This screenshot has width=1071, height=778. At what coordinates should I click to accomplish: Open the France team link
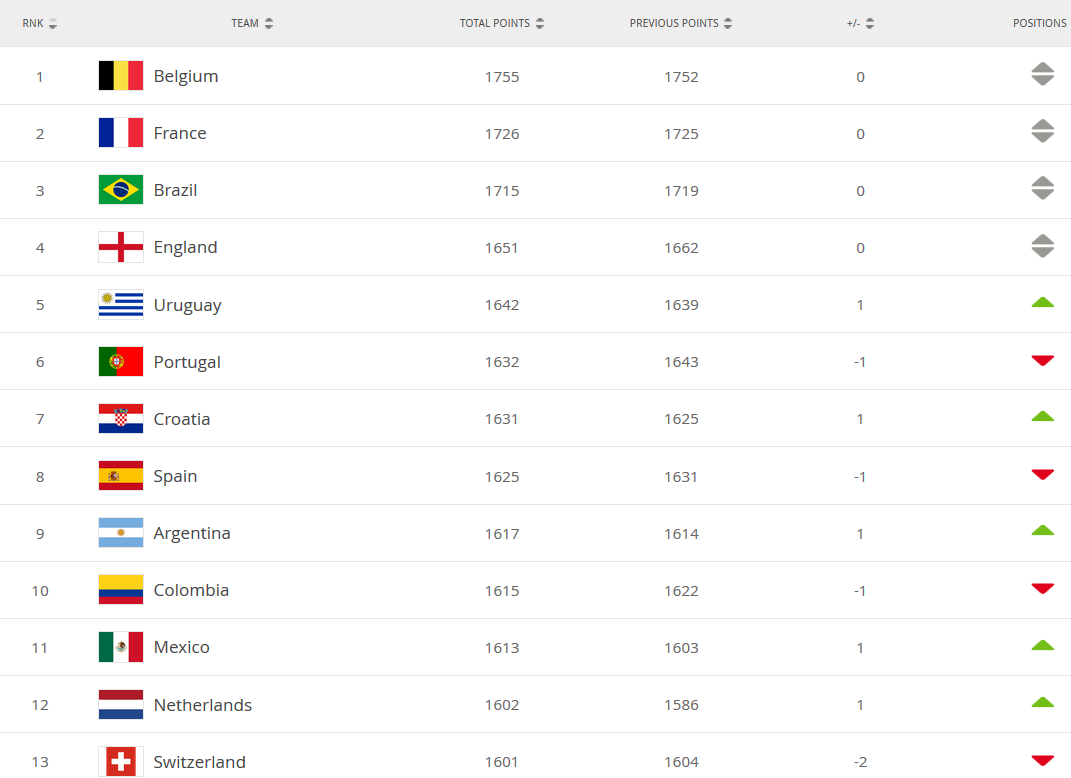pos(180,133)
